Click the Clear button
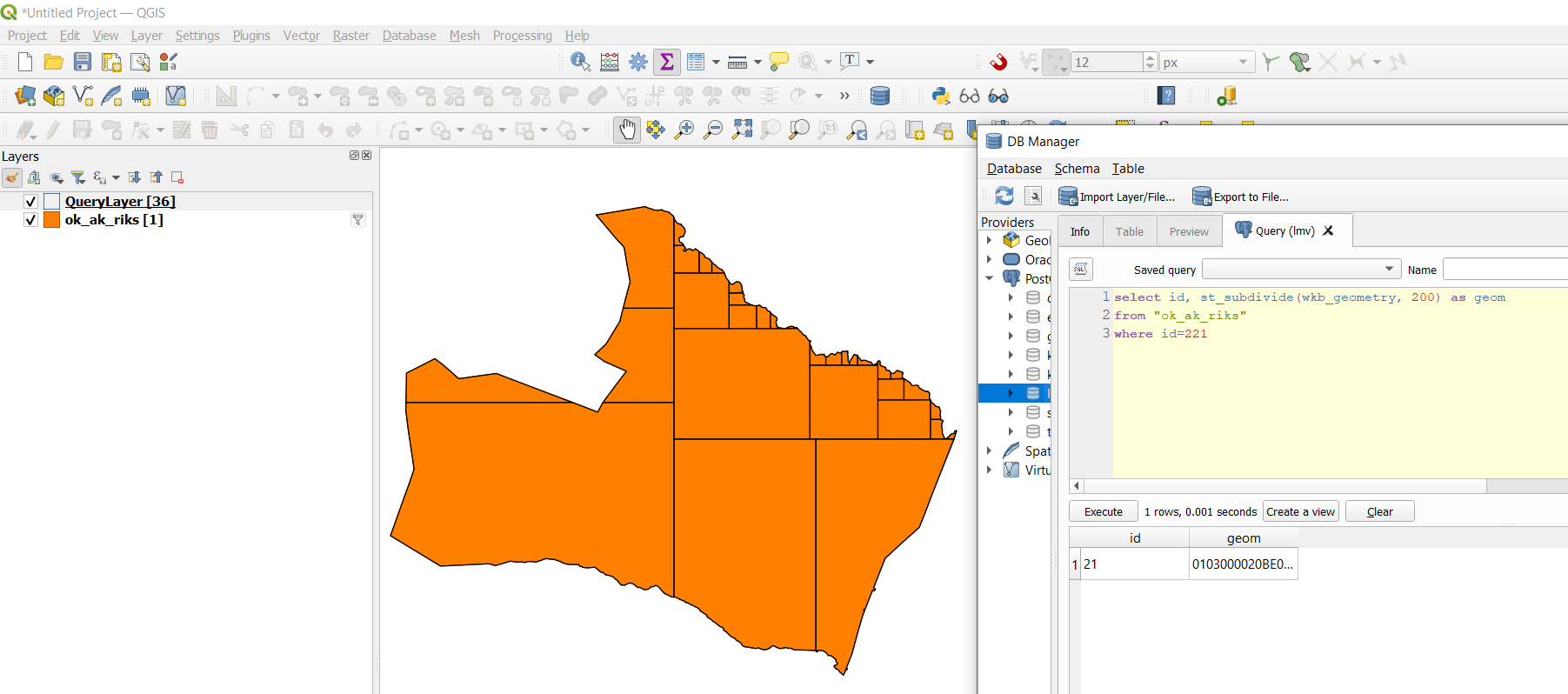1568x694 pixels. [1379, 511]
